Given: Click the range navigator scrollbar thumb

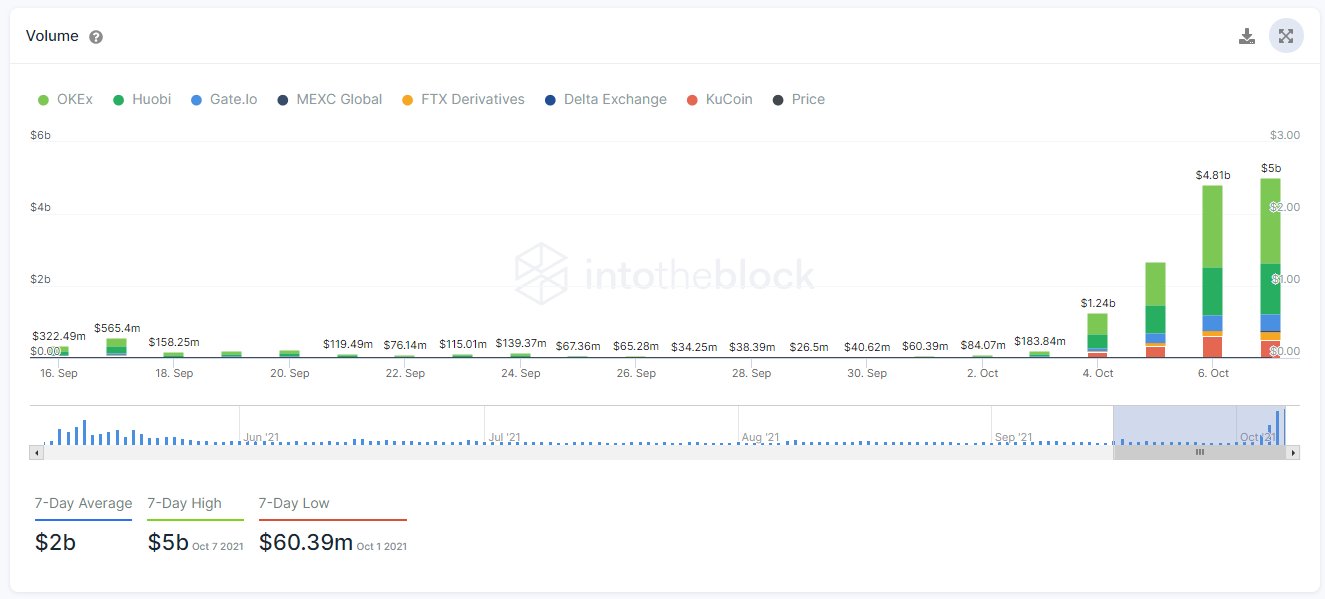Looking at the screenshot, I should 1200,453.
